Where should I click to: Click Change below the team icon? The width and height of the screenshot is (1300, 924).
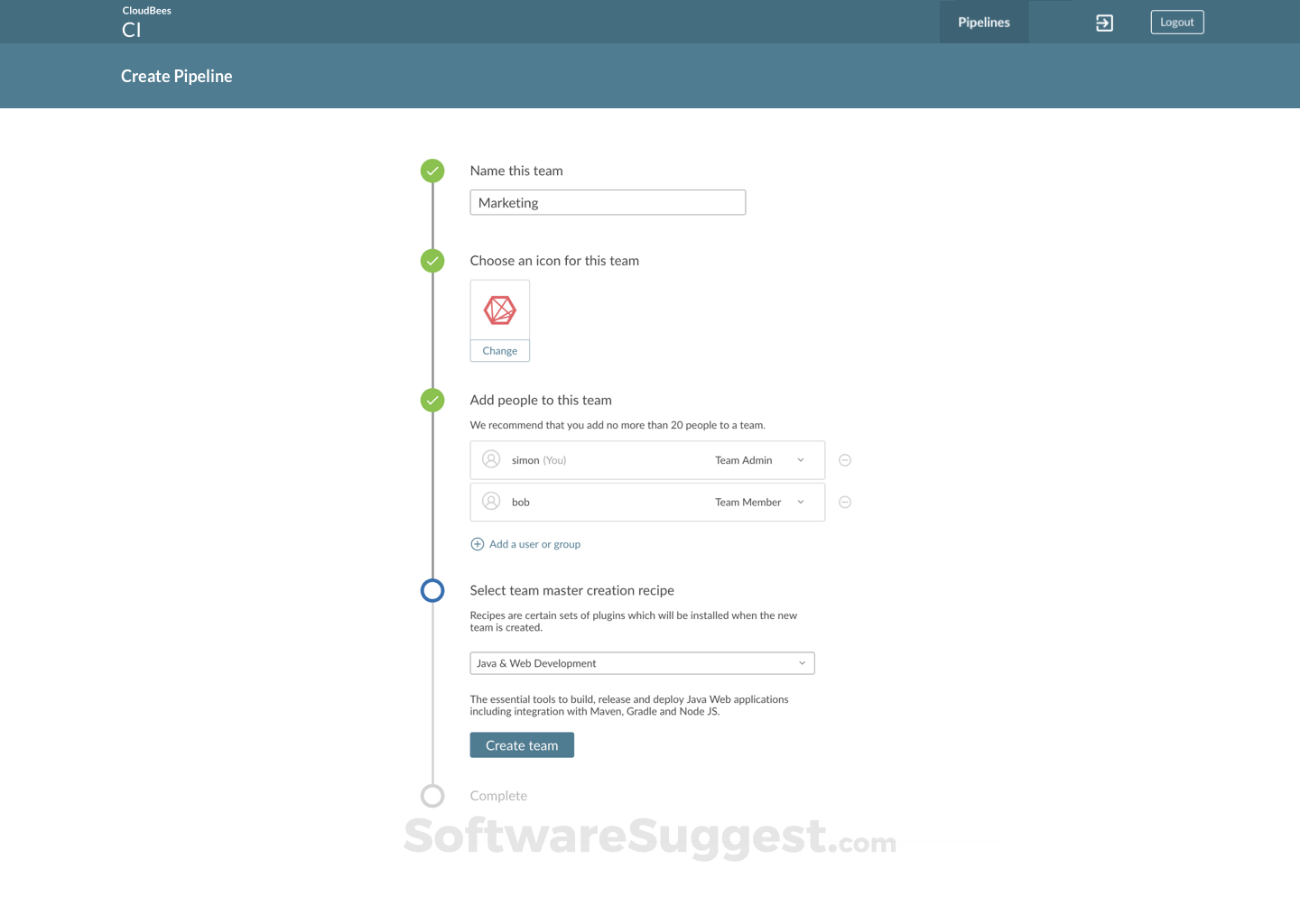499,350
